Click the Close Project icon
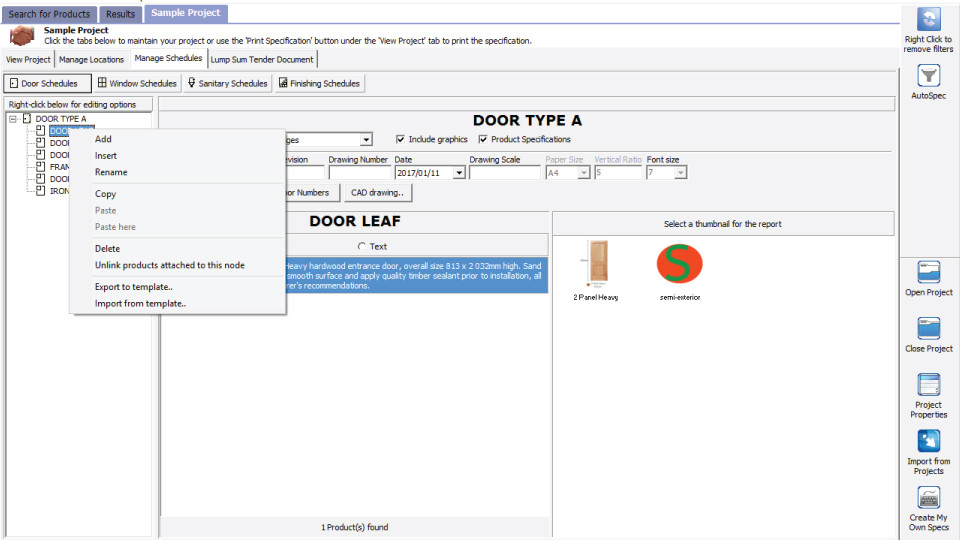960x540 pixels. 928,328
